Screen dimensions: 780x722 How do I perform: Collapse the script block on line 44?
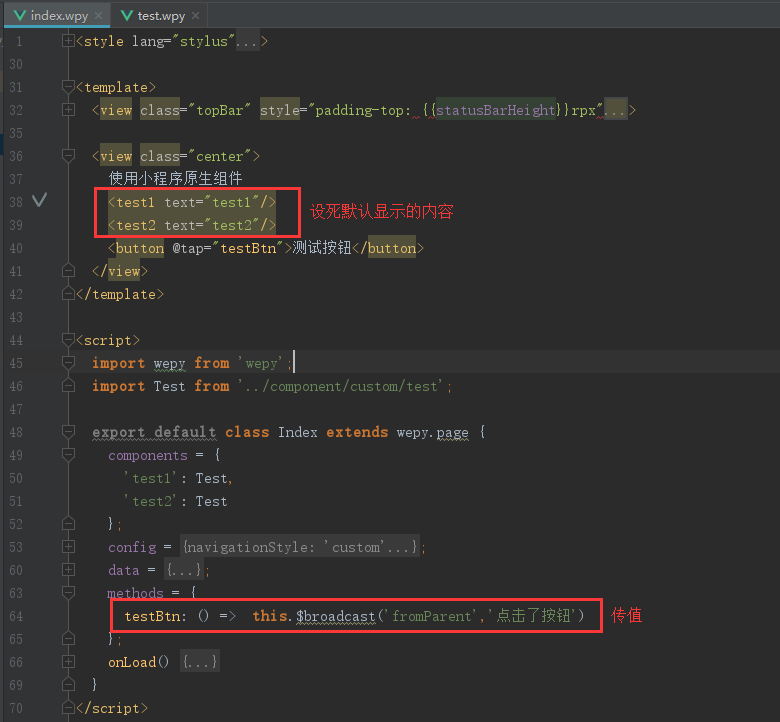[x=68, y=340]
